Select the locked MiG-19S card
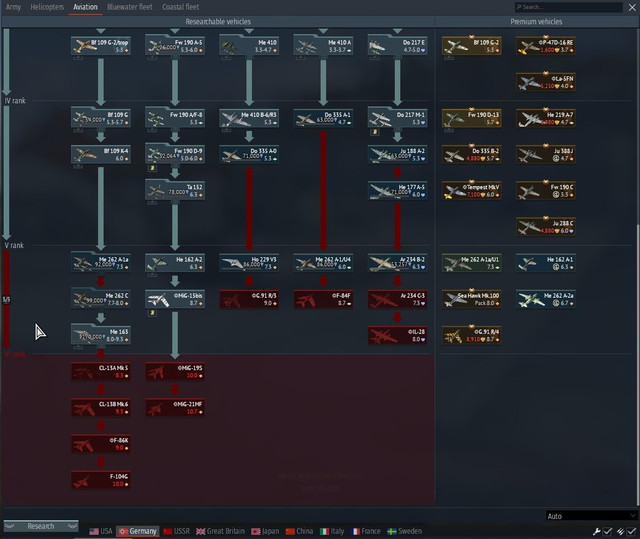 pyautogui.click(x=175, y=371)
